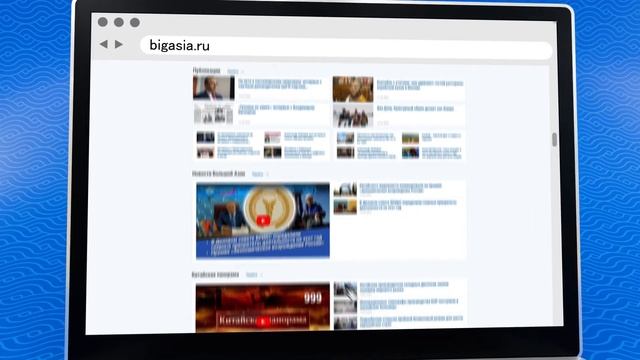Image resolution: width=640 pixels, height=360 pixels.
Task: Open headline beside the man in suit
Action: point(280,84)
